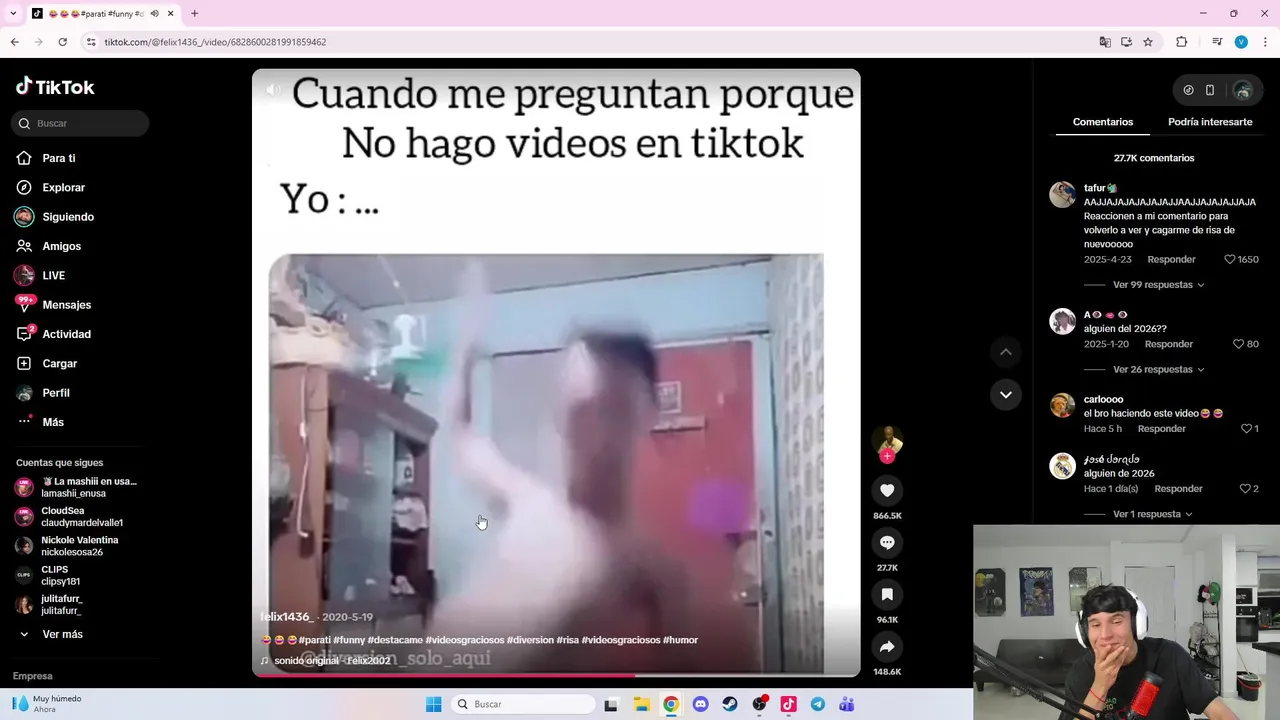The width and height of the screenshot is (1280, 720).
Task: Open a new Chrome tab
Action: tap(194, 14)
